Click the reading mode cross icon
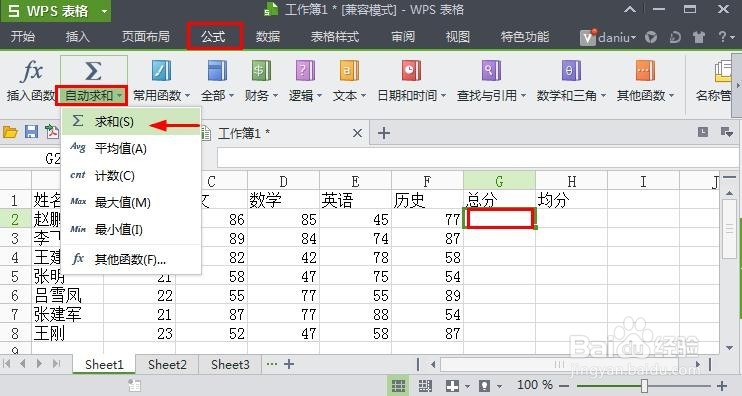This screenshot has width=742, height=396. 452,386
